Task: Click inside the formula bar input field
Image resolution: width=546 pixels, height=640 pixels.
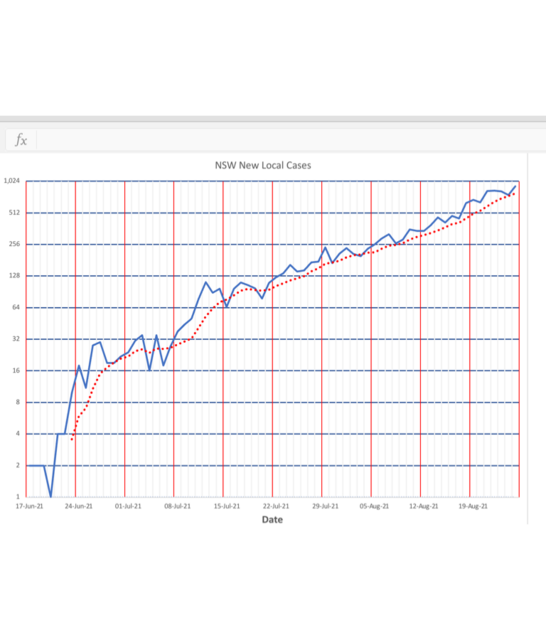Action: point(291,140)
